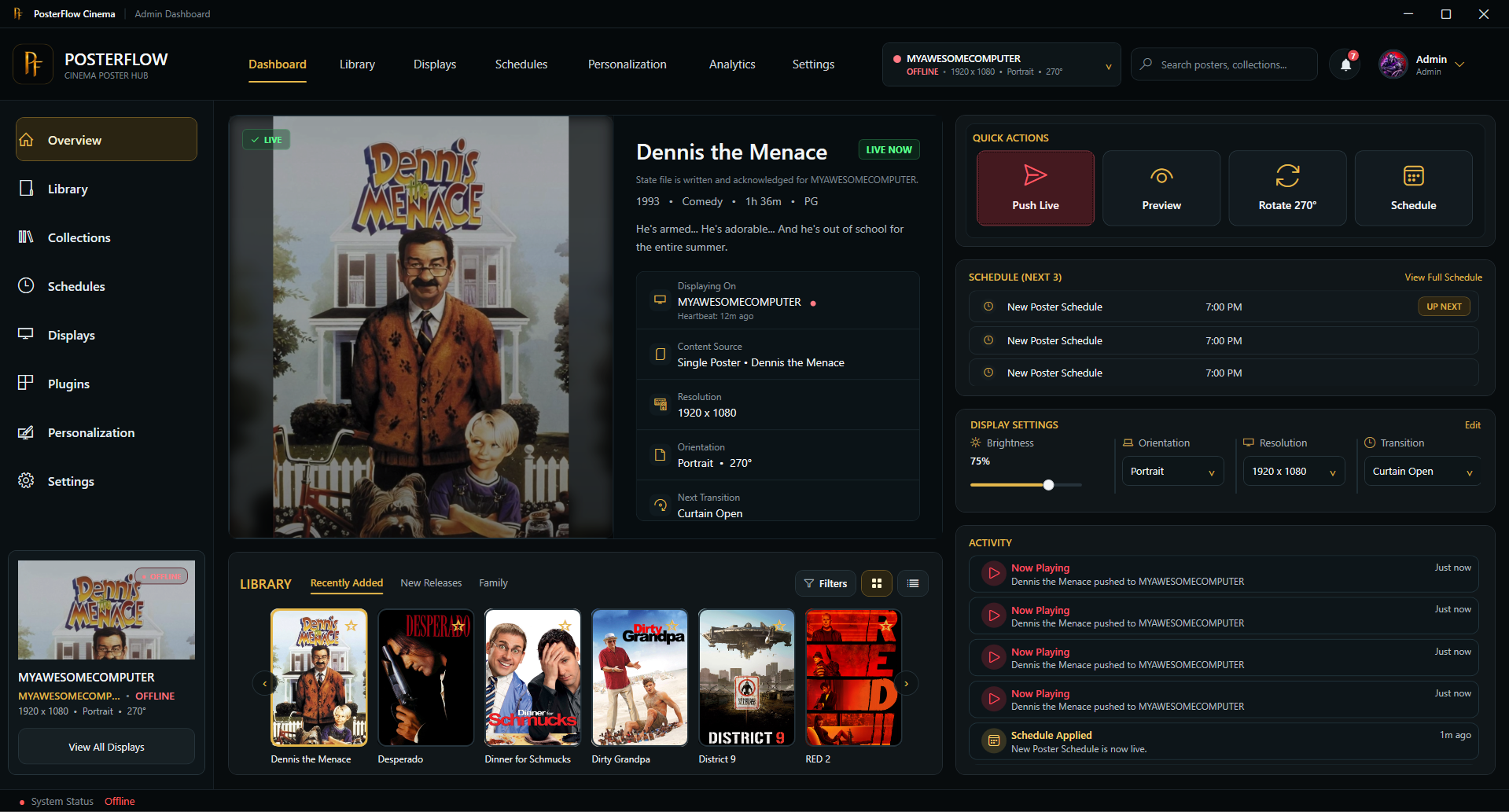Image resolution: width=1509 pixels, height=812 pixels.
Task: Click the Schedules clock icon in sidebar
Action: click(x=26, y=285)
